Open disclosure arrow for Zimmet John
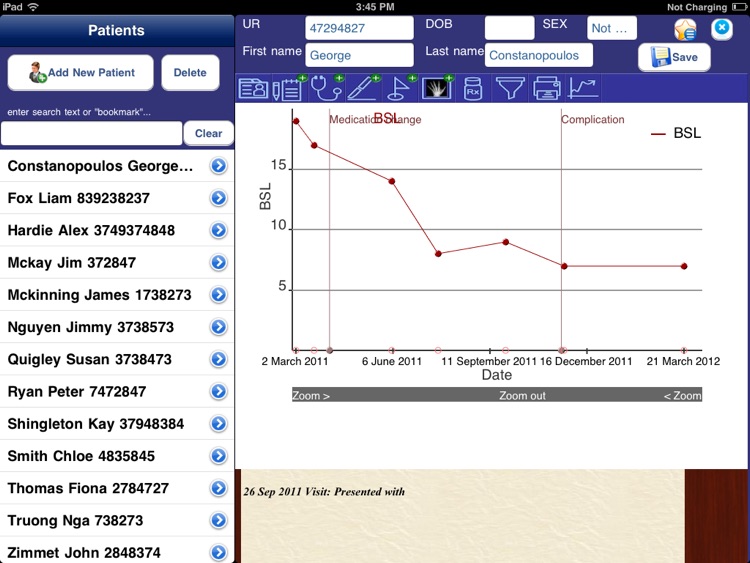 (x=218, y=552)
